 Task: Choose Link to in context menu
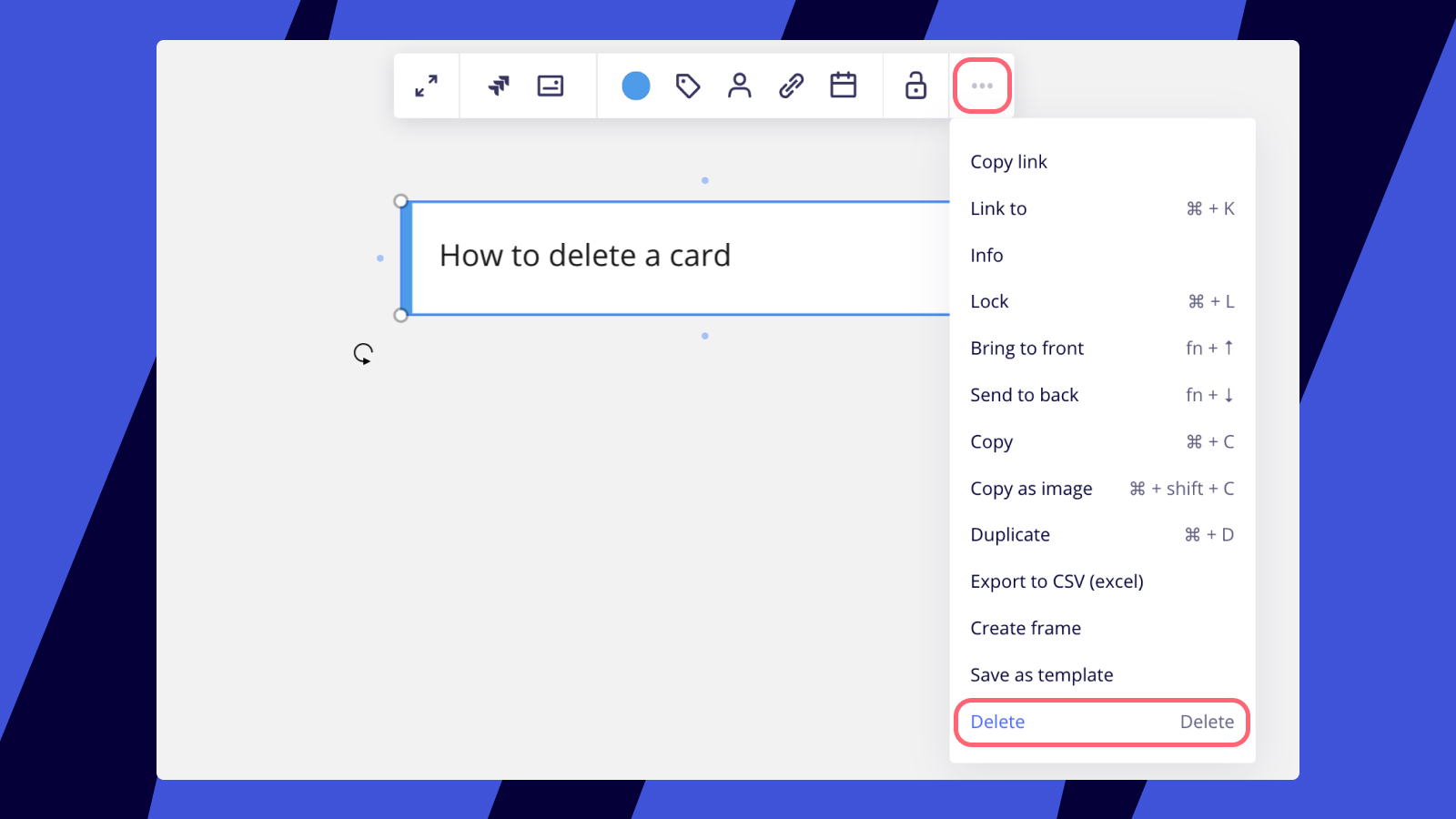click(x=998, y=208)
